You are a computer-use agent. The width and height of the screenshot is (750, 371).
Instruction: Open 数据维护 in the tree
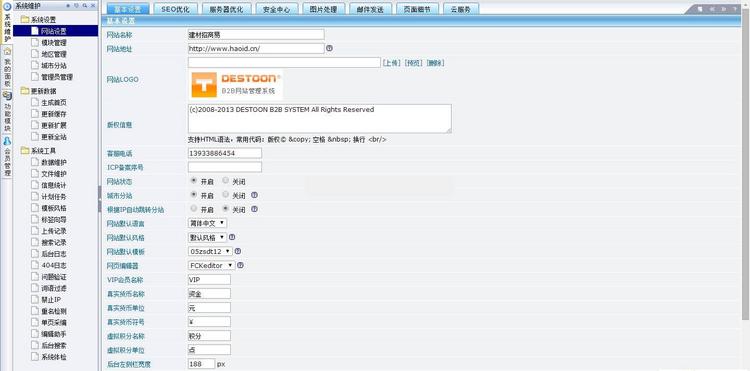coord(54,163)
